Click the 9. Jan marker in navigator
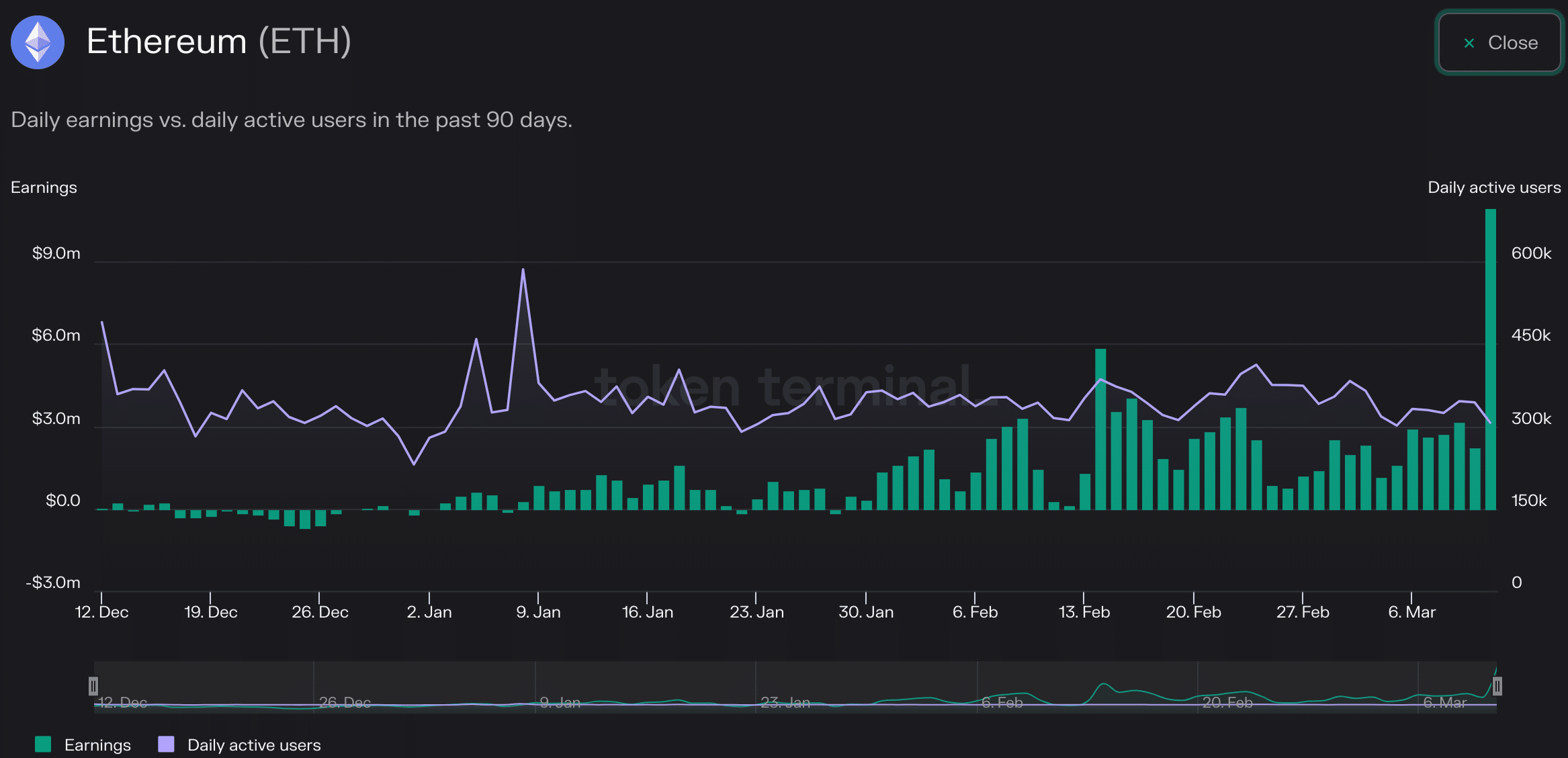1568x758 pixels. click(x=560, y=702)
